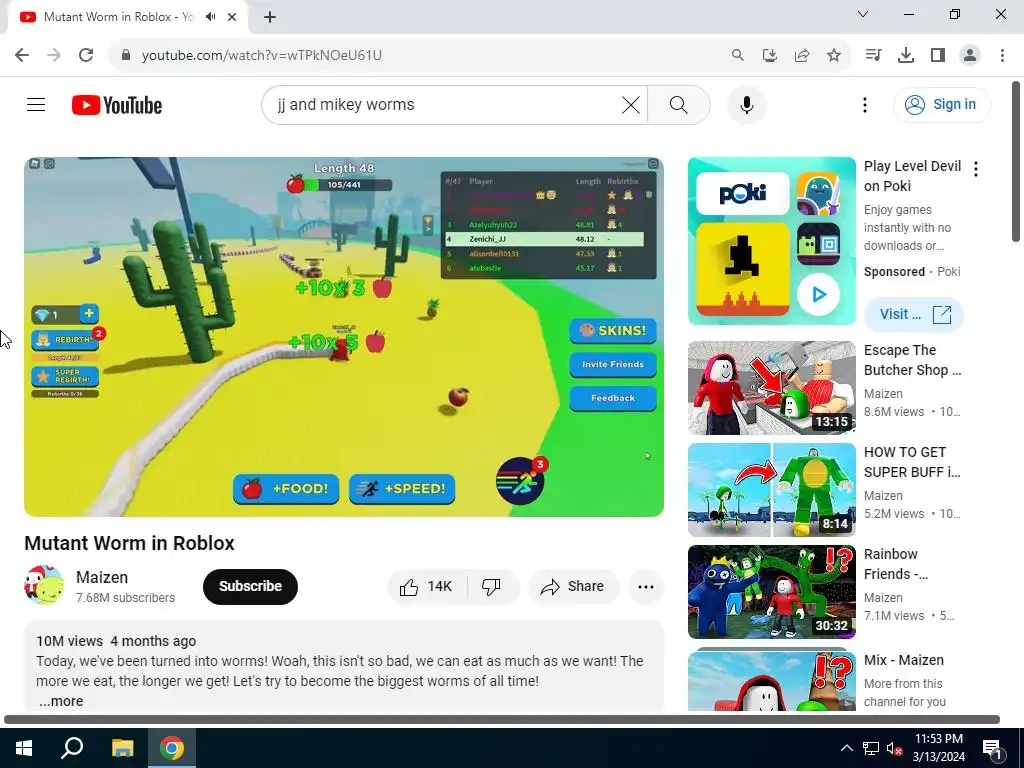This screenshot has width=1024, height=768.
Task: Dislike the video with thumbs down
Action: [492, 586]
